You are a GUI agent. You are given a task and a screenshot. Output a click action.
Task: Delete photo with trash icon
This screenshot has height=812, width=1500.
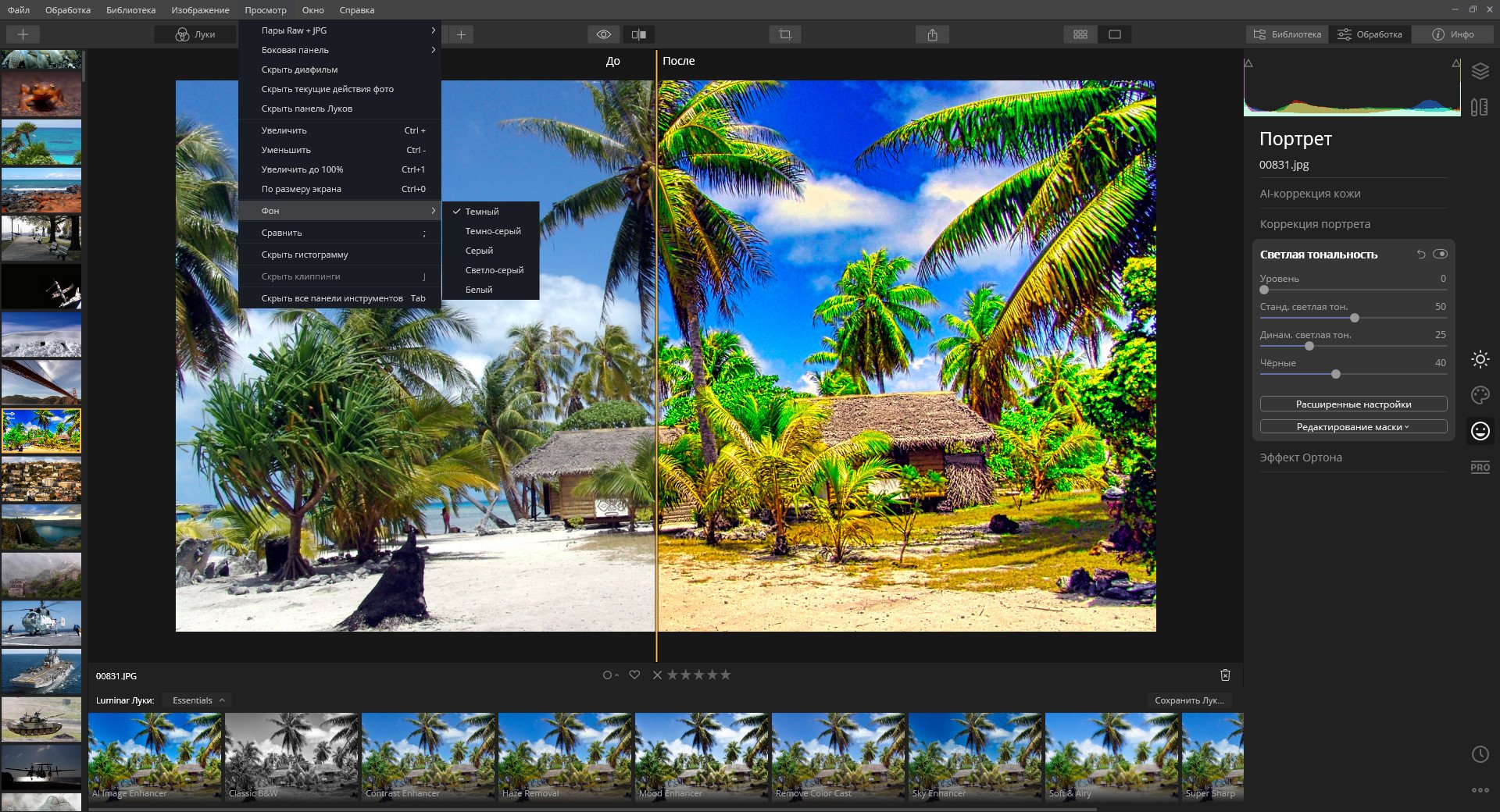1225,675
